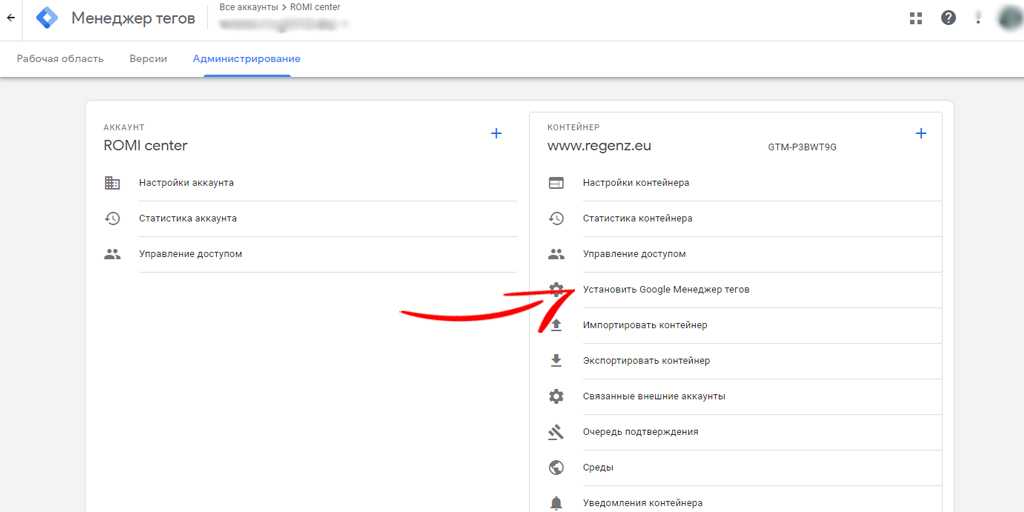Click the plus icon to add account
Image resolution: width=1024 pixels, height=512 pixels.
click(x=496, y=133)
